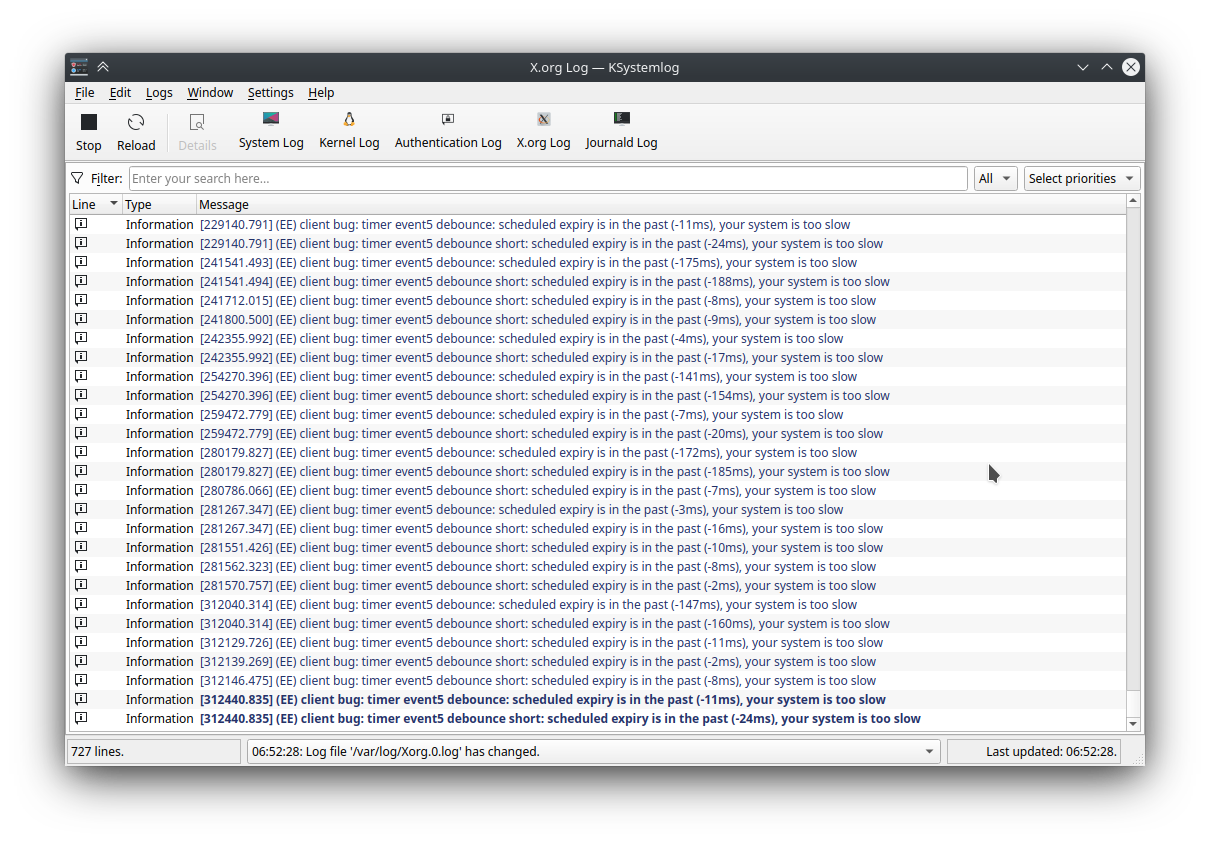Screen dimensions: 1210x843
Task: Open the File menu
Action: point(85,92)
